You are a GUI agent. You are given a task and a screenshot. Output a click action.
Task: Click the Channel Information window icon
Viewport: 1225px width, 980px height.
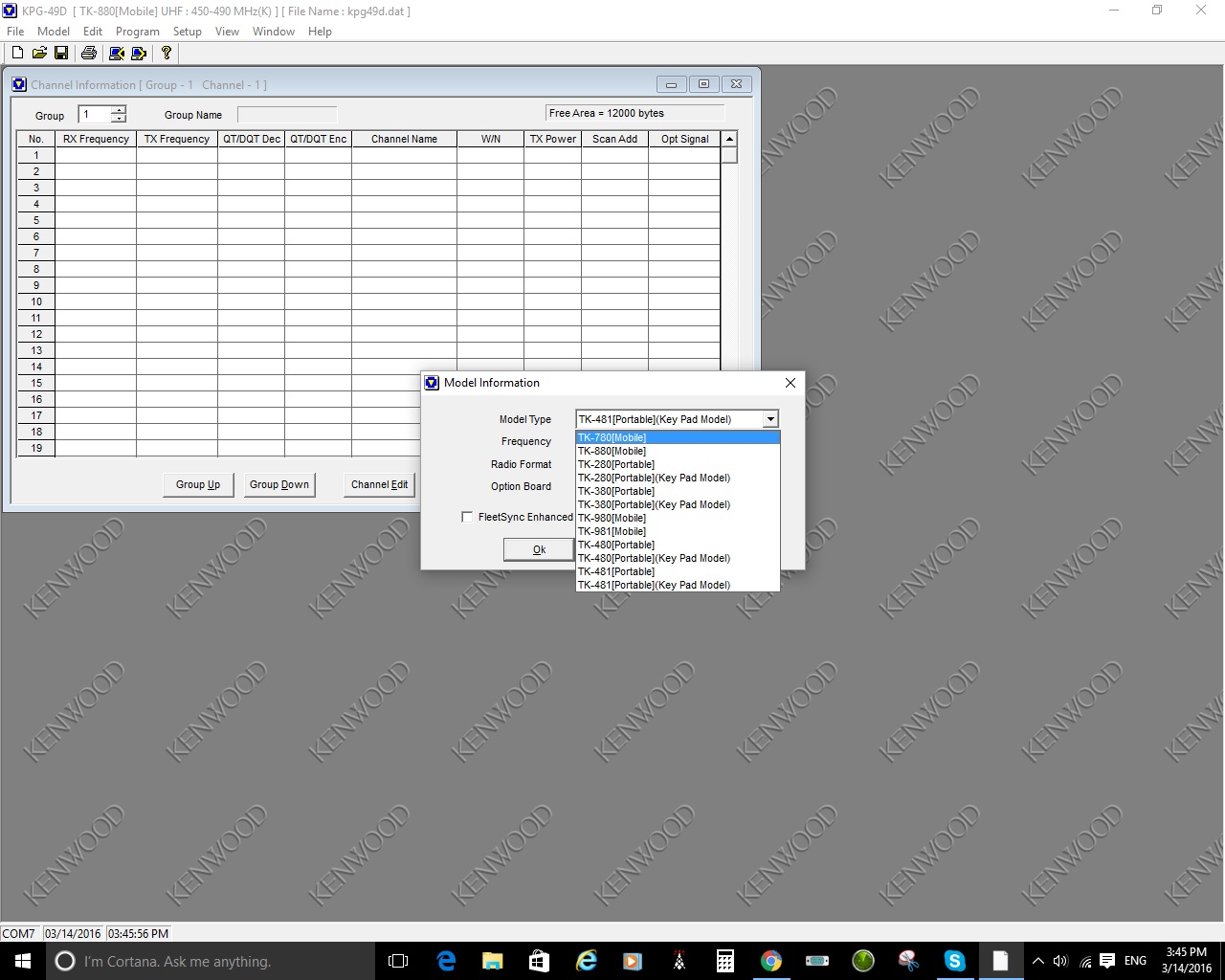tap(19, 84)
